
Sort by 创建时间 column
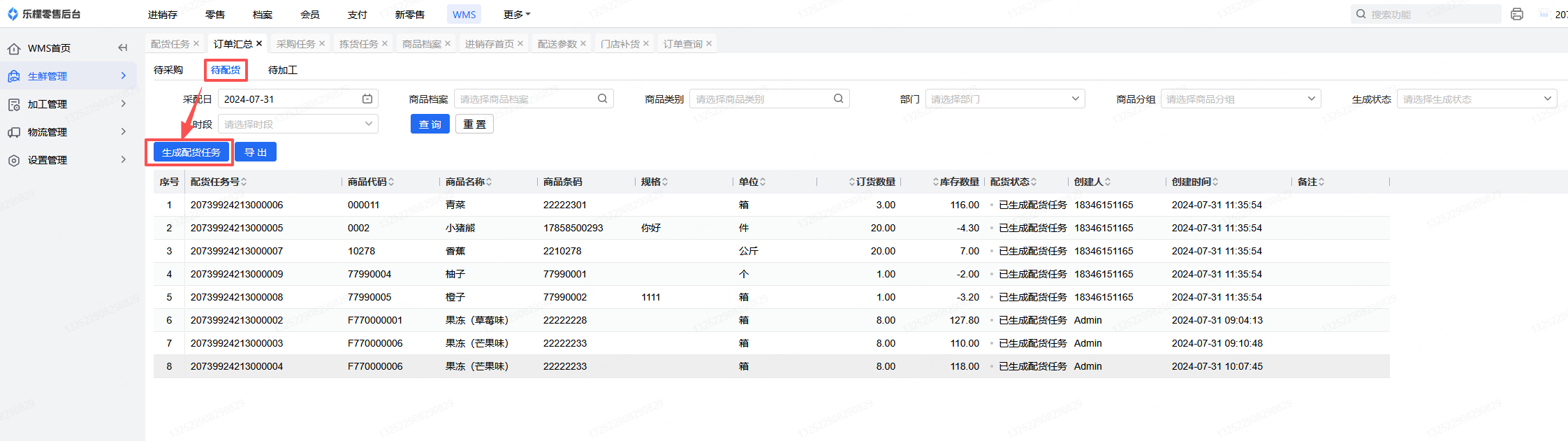click(x=1215, y=182)
